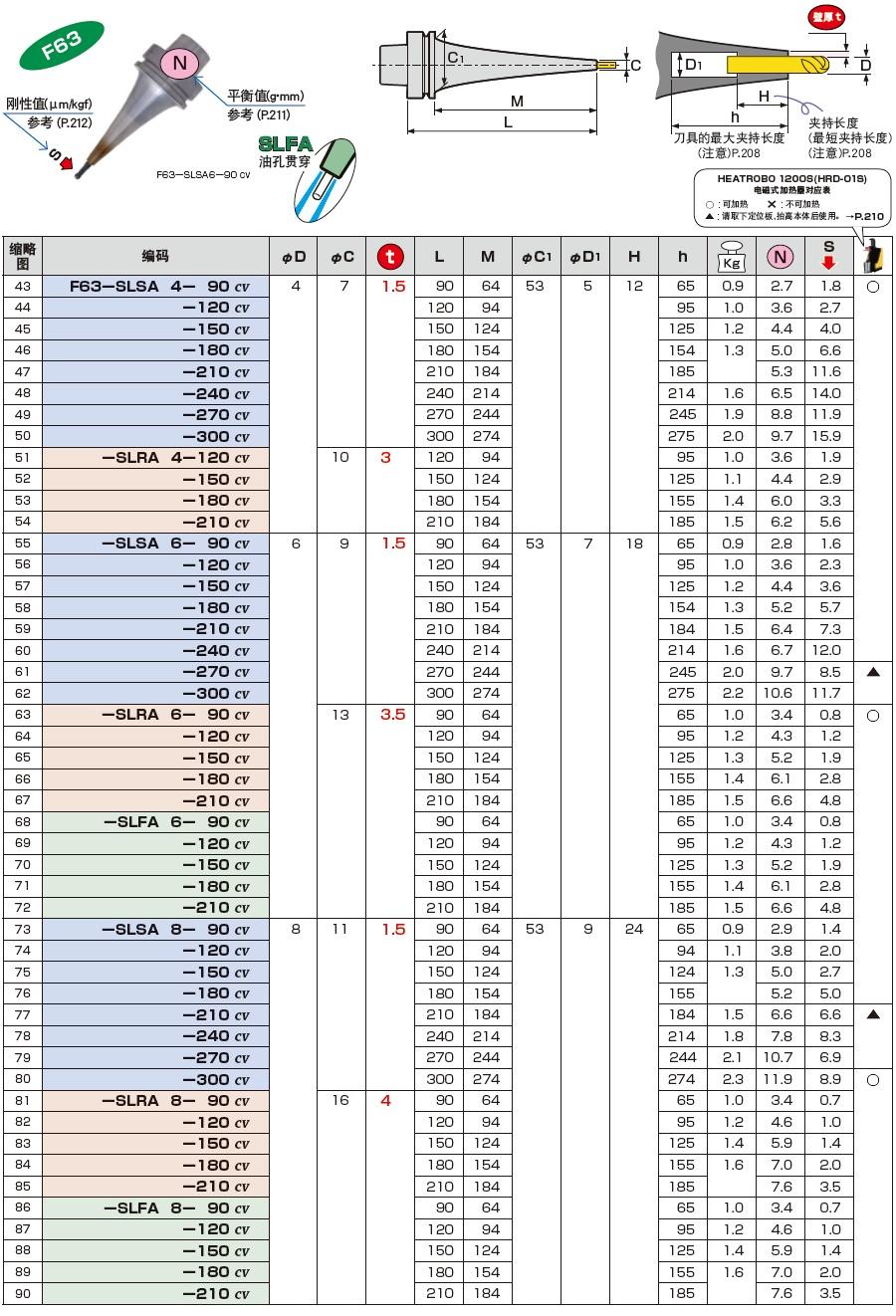This screenshot has height=1316, width=896.
Task: Click the 参考 (P.211) reference text
Action: [x=259, y=114]
